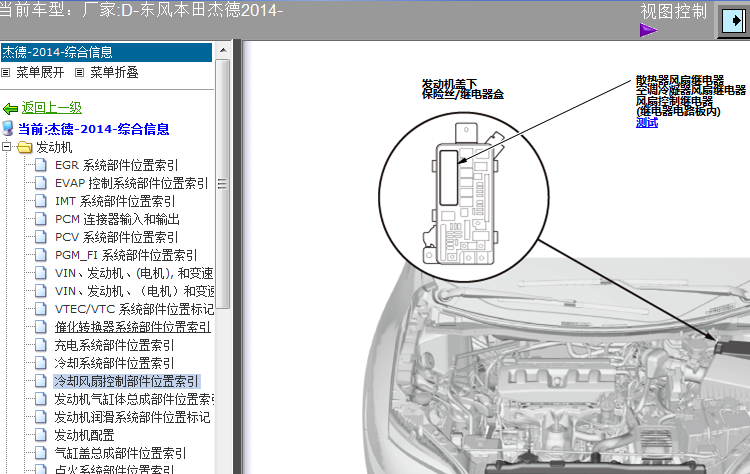Image resolution: width=750 pixels, height=474 pixels.
Task: Open 充电系统部件位置索引
Action: coord(114,345)
